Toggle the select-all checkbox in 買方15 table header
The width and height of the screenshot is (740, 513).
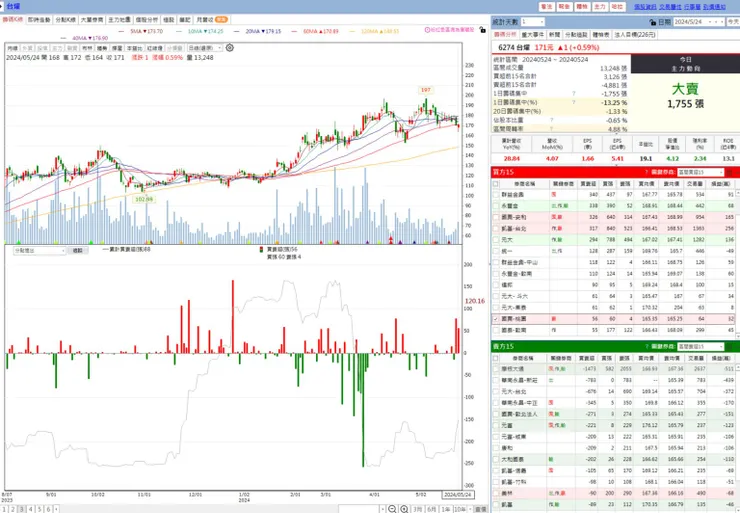496,184
